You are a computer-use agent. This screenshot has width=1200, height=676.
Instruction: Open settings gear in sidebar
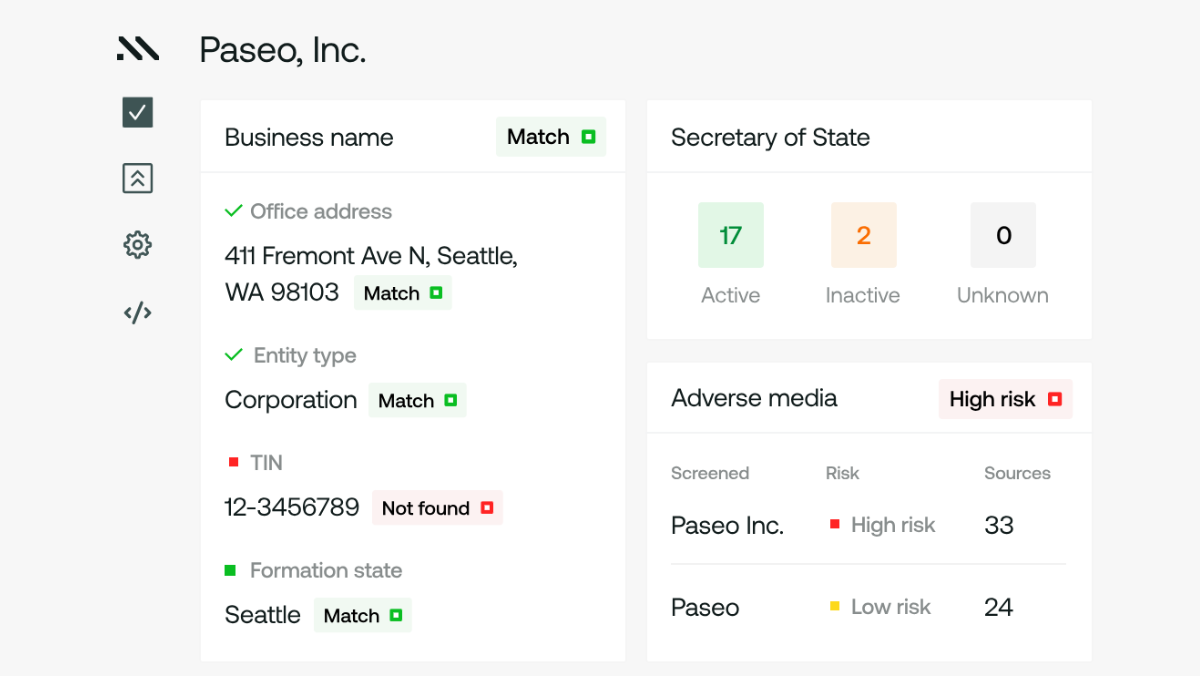(137, 245)
